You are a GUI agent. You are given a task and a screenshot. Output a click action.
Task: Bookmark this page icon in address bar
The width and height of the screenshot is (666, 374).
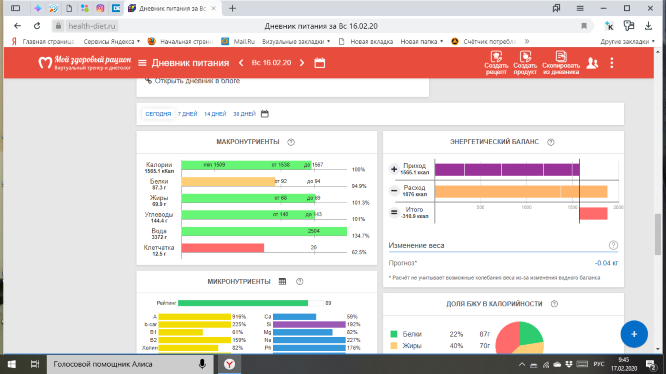[x=584, y=26]
